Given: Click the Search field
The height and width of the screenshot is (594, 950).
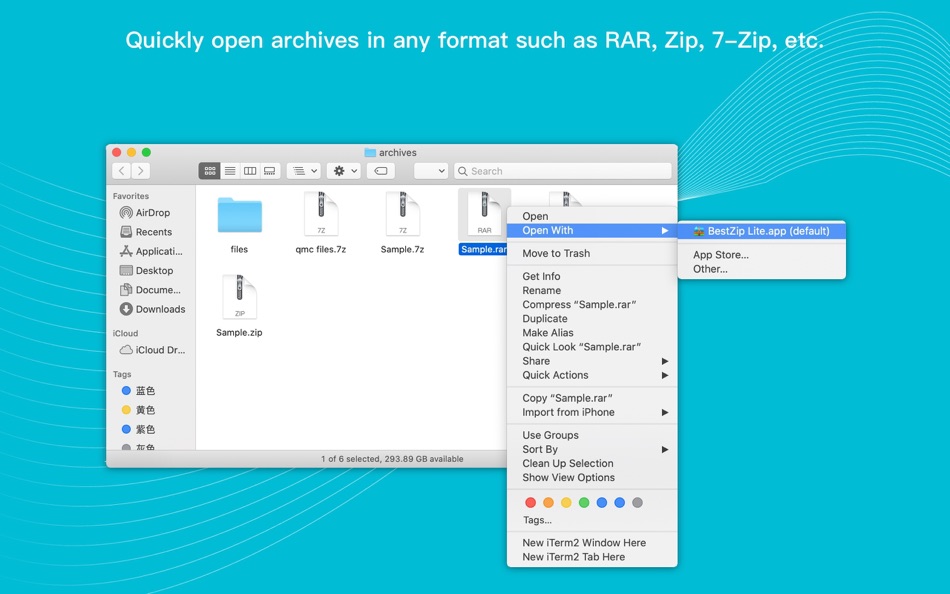Looking at the screenshot, I should 563,171.
